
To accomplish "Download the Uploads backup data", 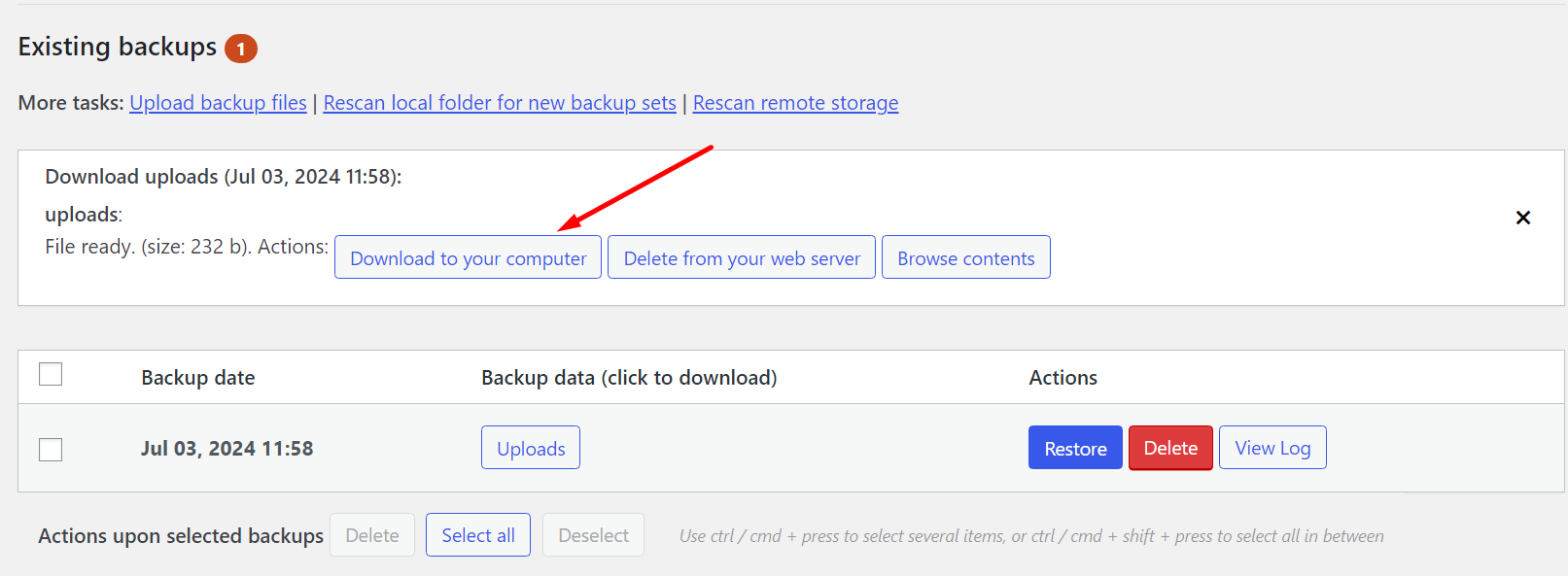I will pos(530,447).
